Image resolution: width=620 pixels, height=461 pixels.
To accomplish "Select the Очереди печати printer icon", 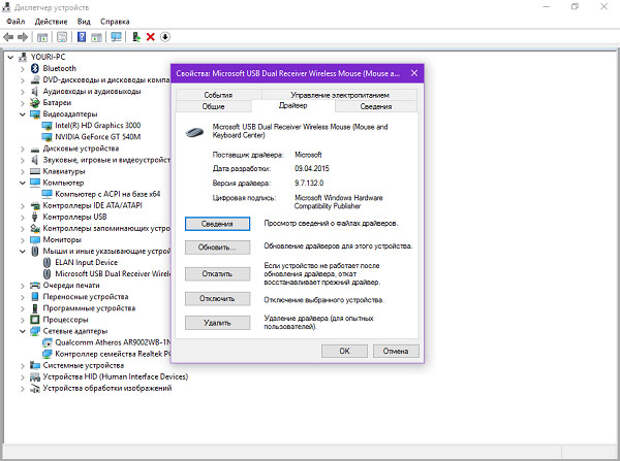I will 35,285.
